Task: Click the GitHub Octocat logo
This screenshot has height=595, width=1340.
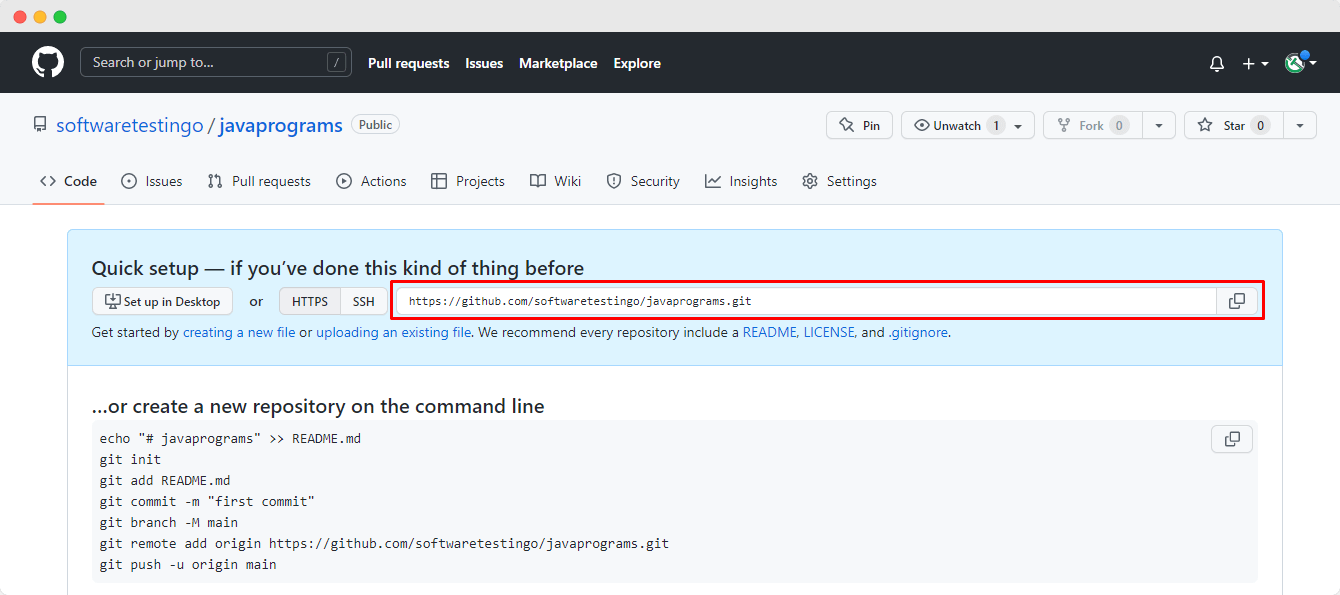Action: tap(48, 62)
